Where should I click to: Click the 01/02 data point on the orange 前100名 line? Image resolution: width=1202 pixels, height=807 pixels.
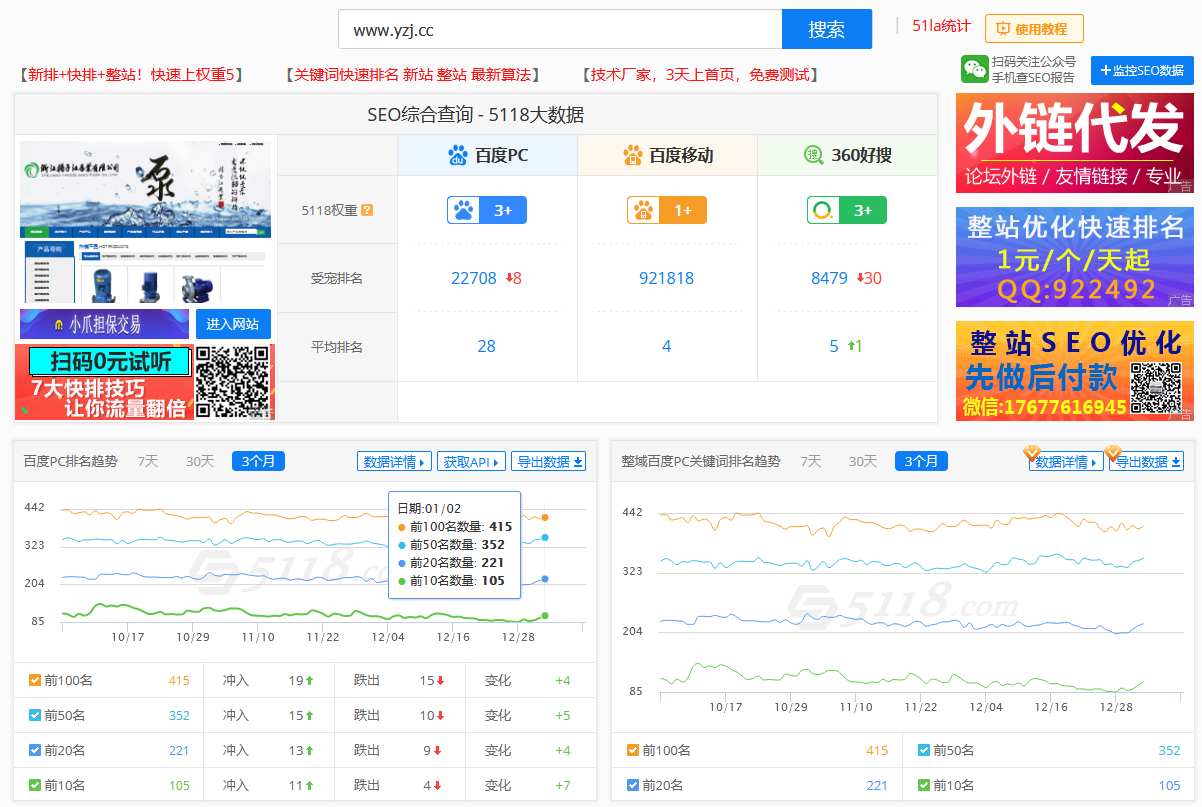pos(545,518)
